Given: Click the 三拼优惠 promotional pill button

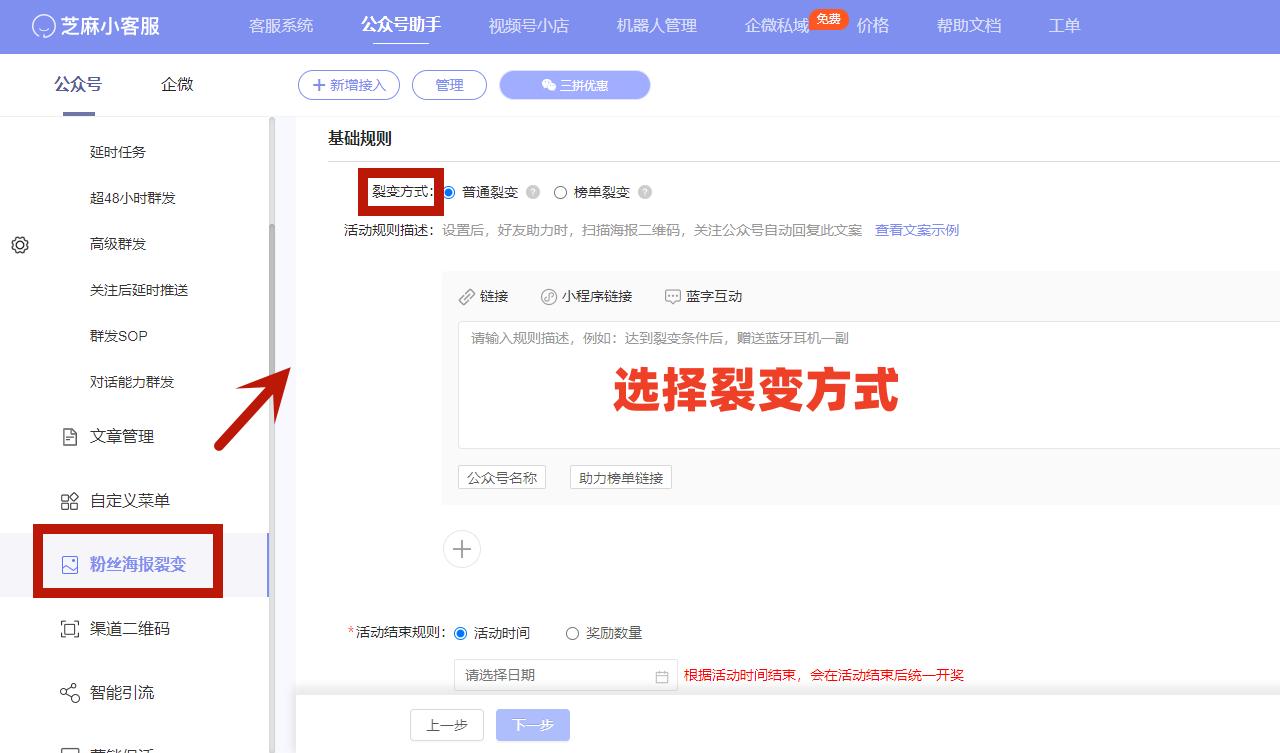Looking at the screenshot, I should (574, 85).
